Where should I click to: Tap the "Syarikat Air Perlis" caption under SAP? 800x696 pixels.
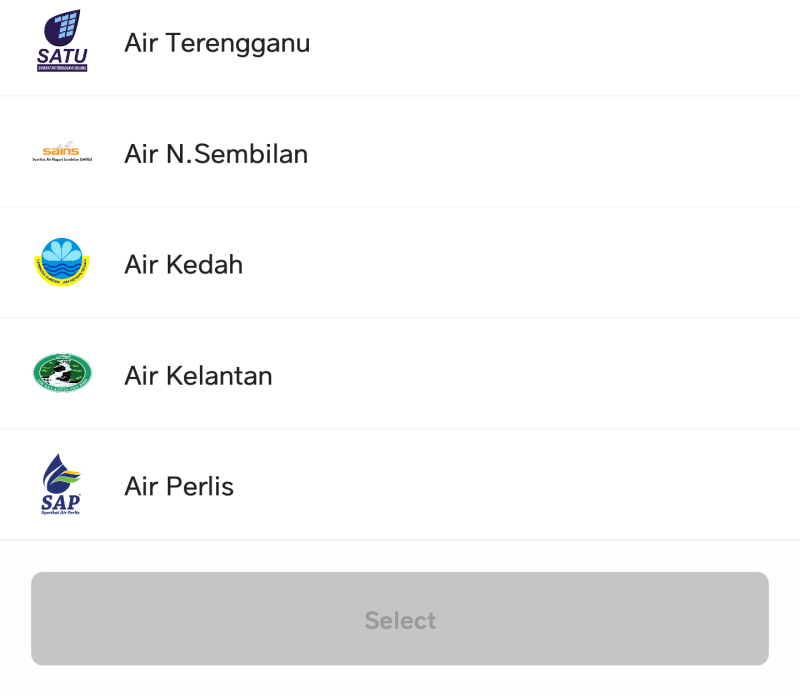61,512
